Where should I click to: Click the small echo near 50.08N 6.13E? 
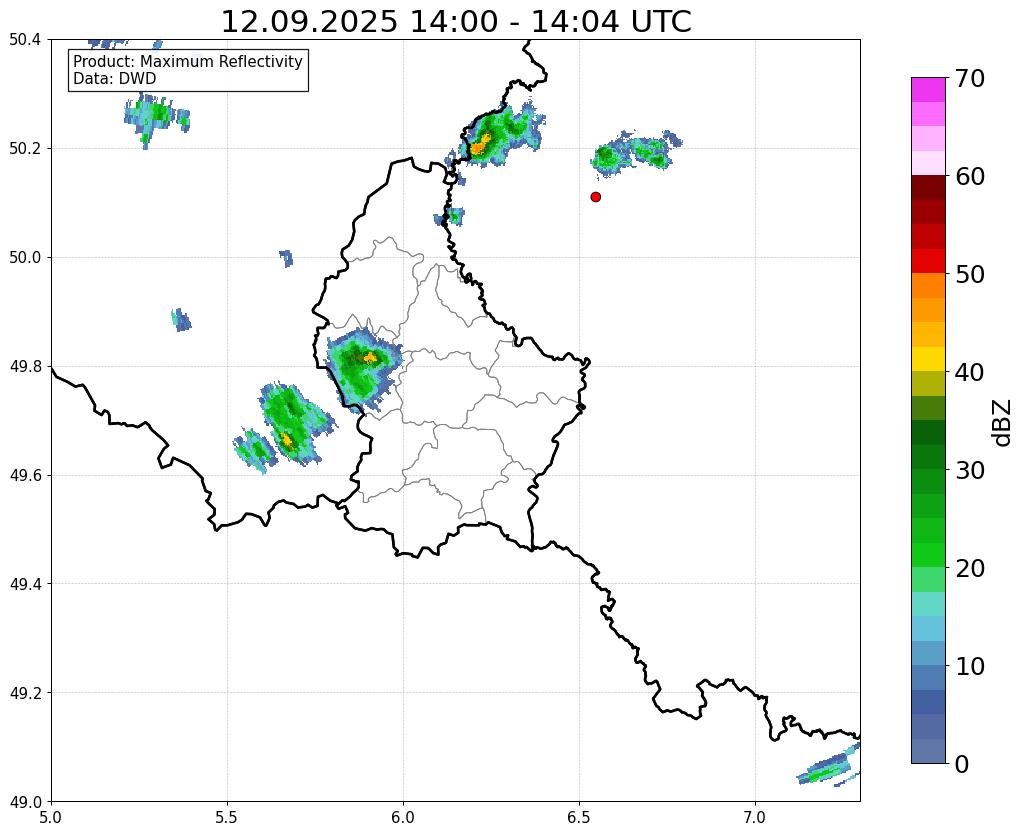tap(450, 216)
